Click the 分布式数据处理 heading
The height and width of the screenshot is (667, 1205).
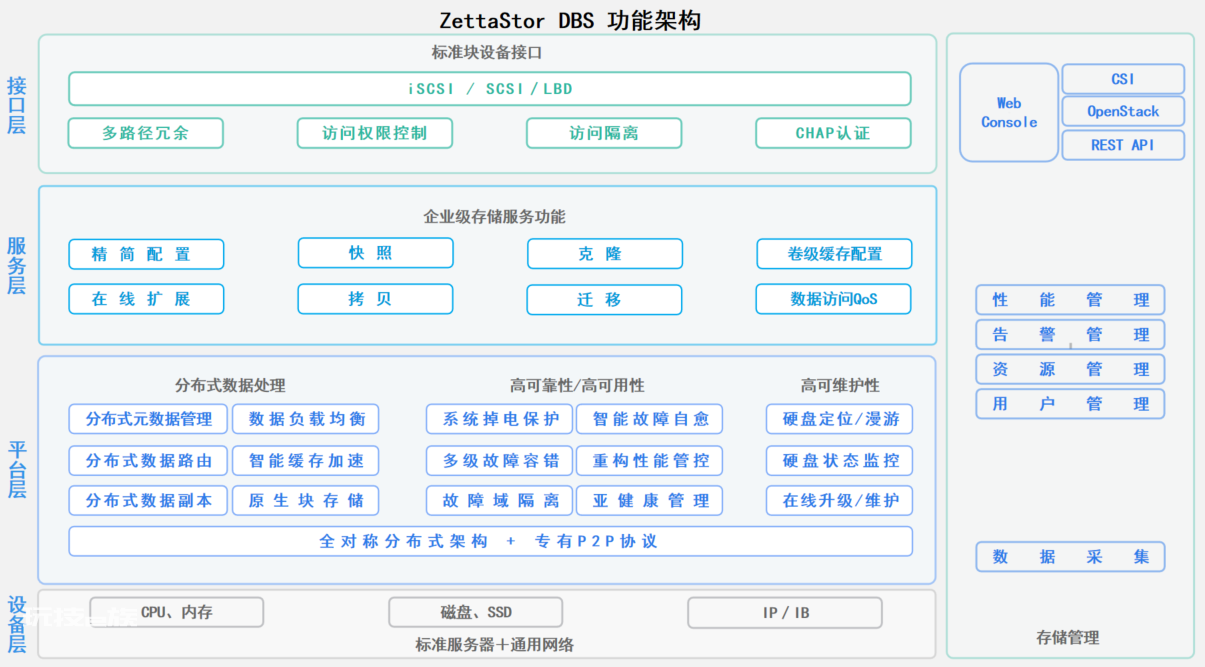[230, 385]
